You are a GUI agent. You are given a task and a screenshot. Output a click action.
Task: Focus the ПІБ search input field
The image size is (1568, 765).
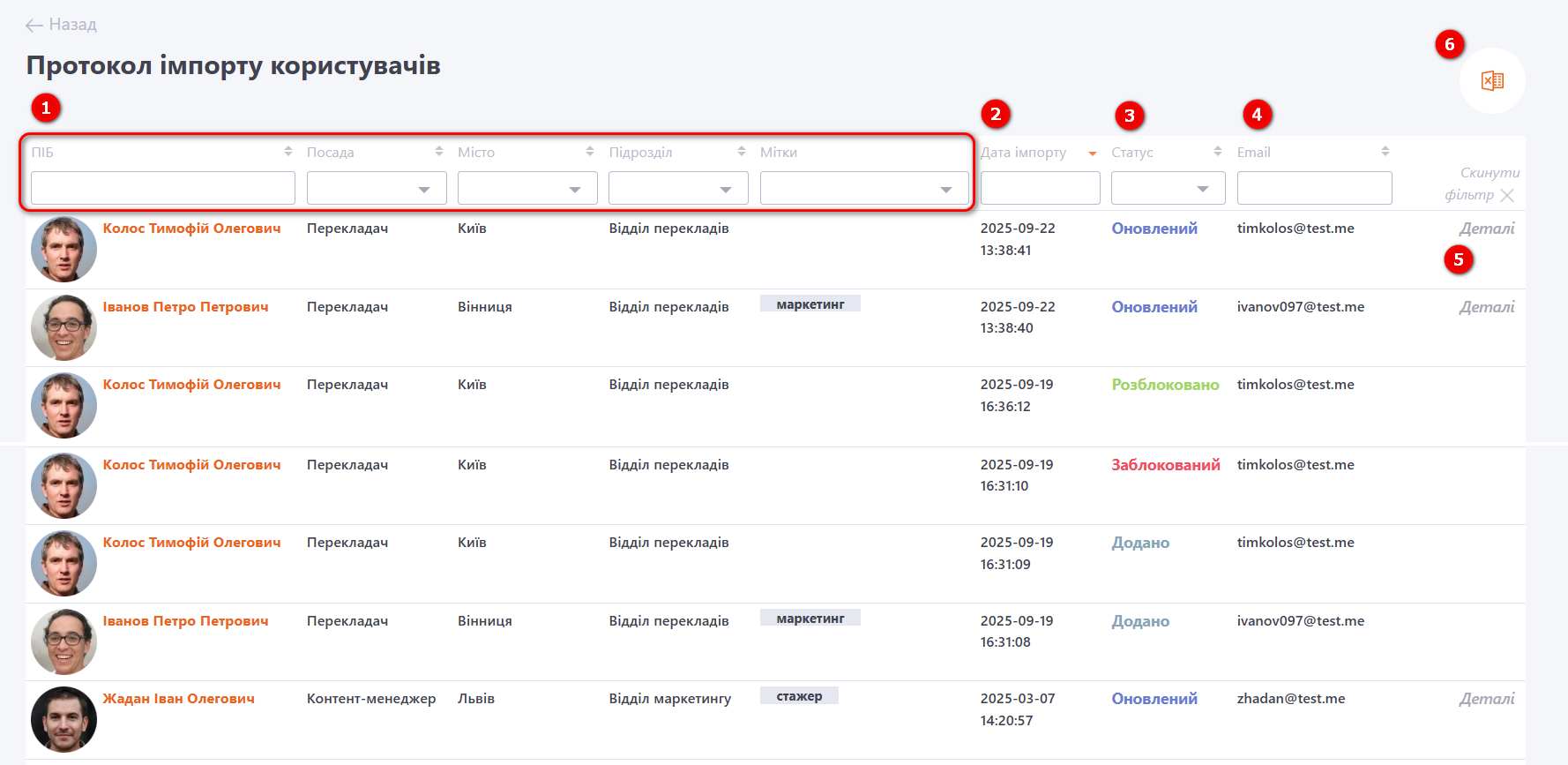162,189
